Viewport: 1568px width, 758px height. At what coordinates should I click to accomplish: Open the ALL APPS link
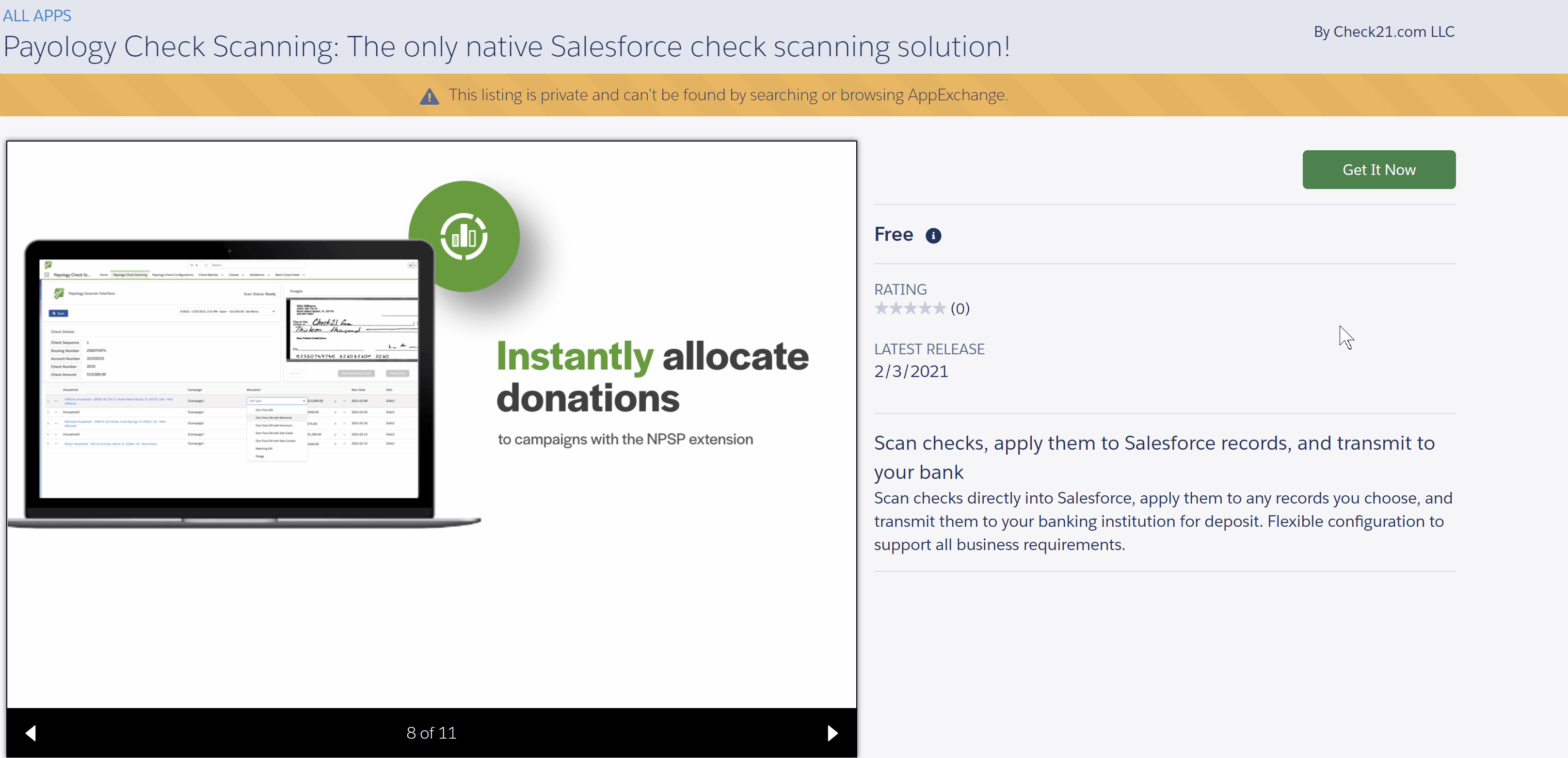(x=37, y=16)
